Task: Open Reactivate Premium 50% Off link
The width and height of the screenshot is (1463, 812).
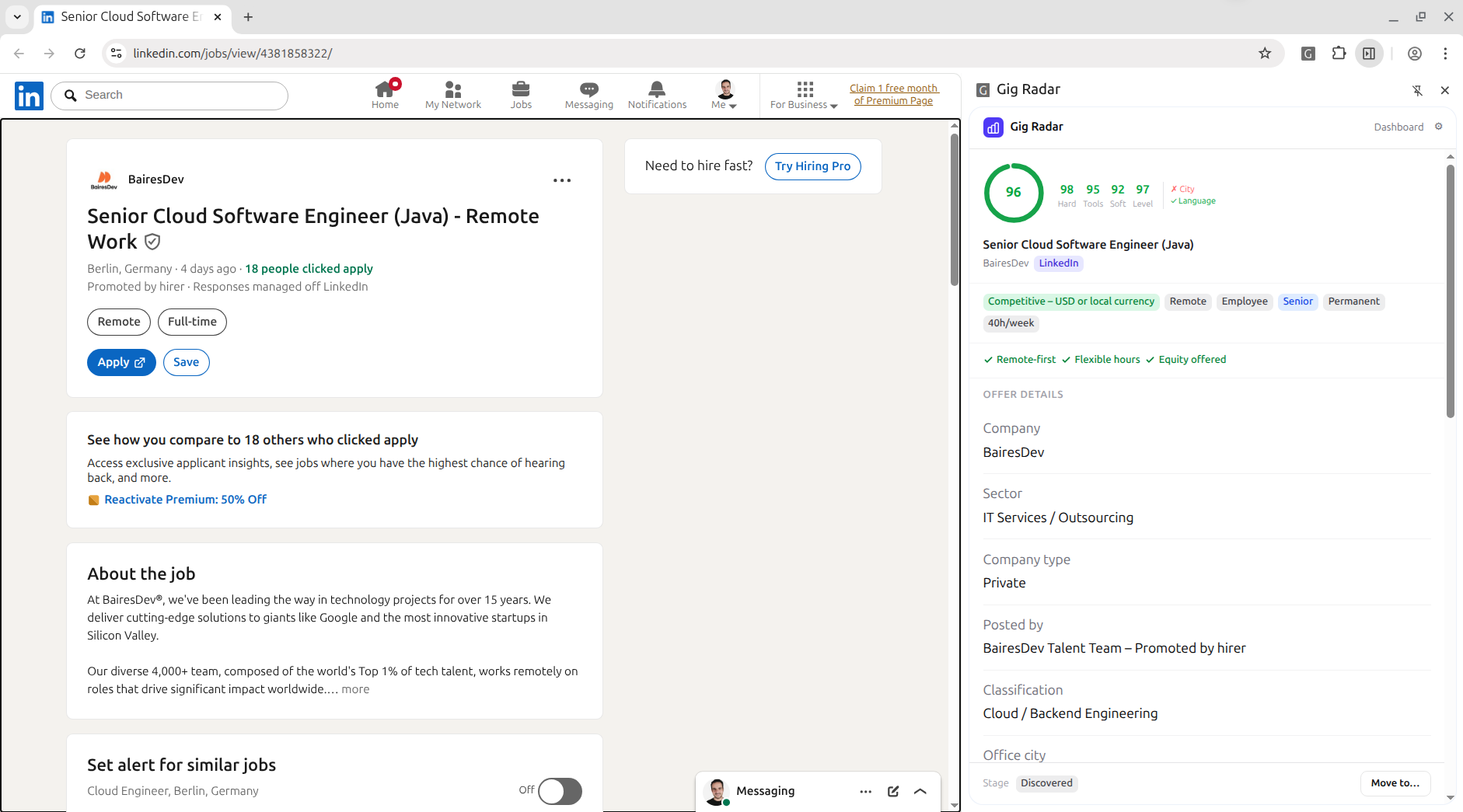Action: (185, 500)
